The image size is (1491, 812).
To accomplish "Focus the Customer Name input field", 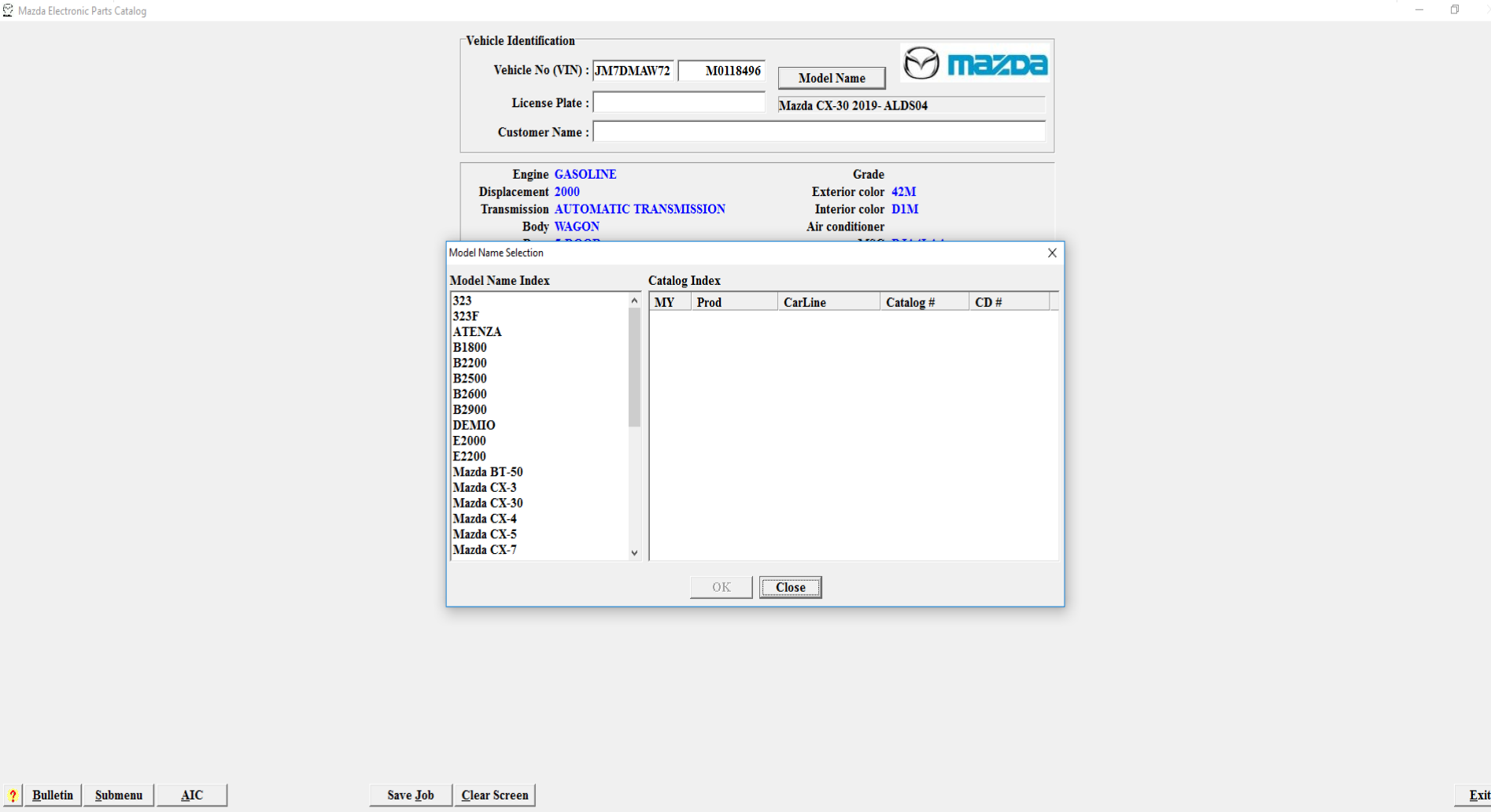I will click(818, 132).
